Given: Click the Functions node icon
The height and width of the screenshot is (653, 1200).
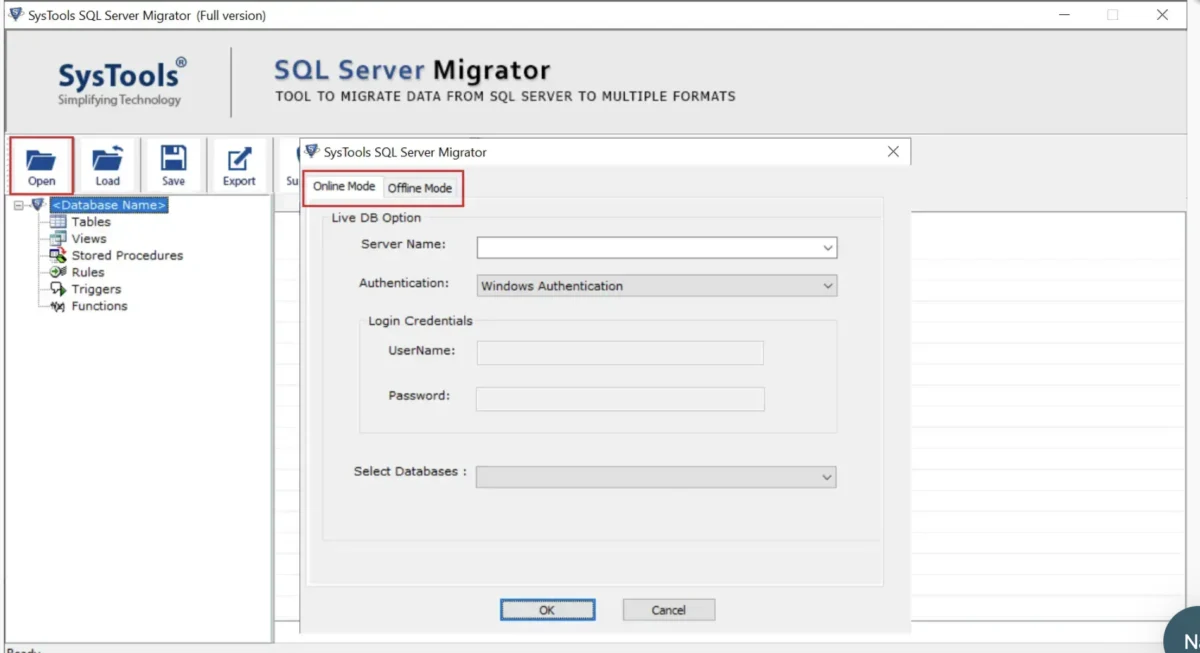Looking at the screenshot, I should click(58, 306).
